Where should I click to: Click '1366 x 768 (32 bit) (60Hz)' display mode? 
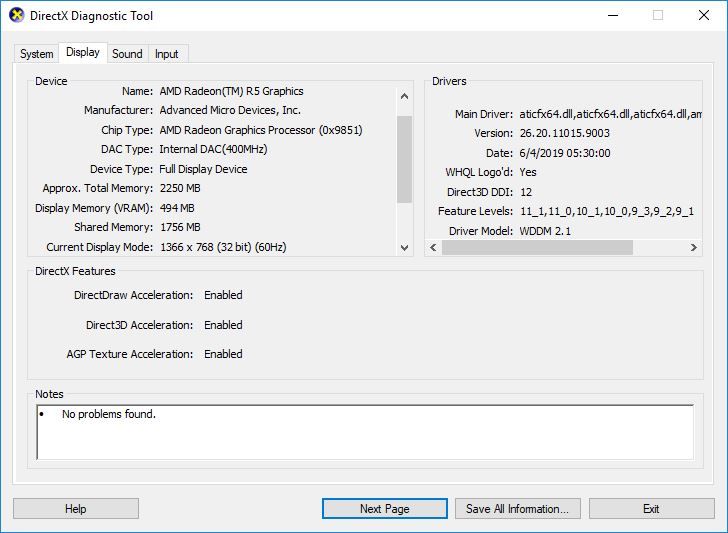(223, 247)
